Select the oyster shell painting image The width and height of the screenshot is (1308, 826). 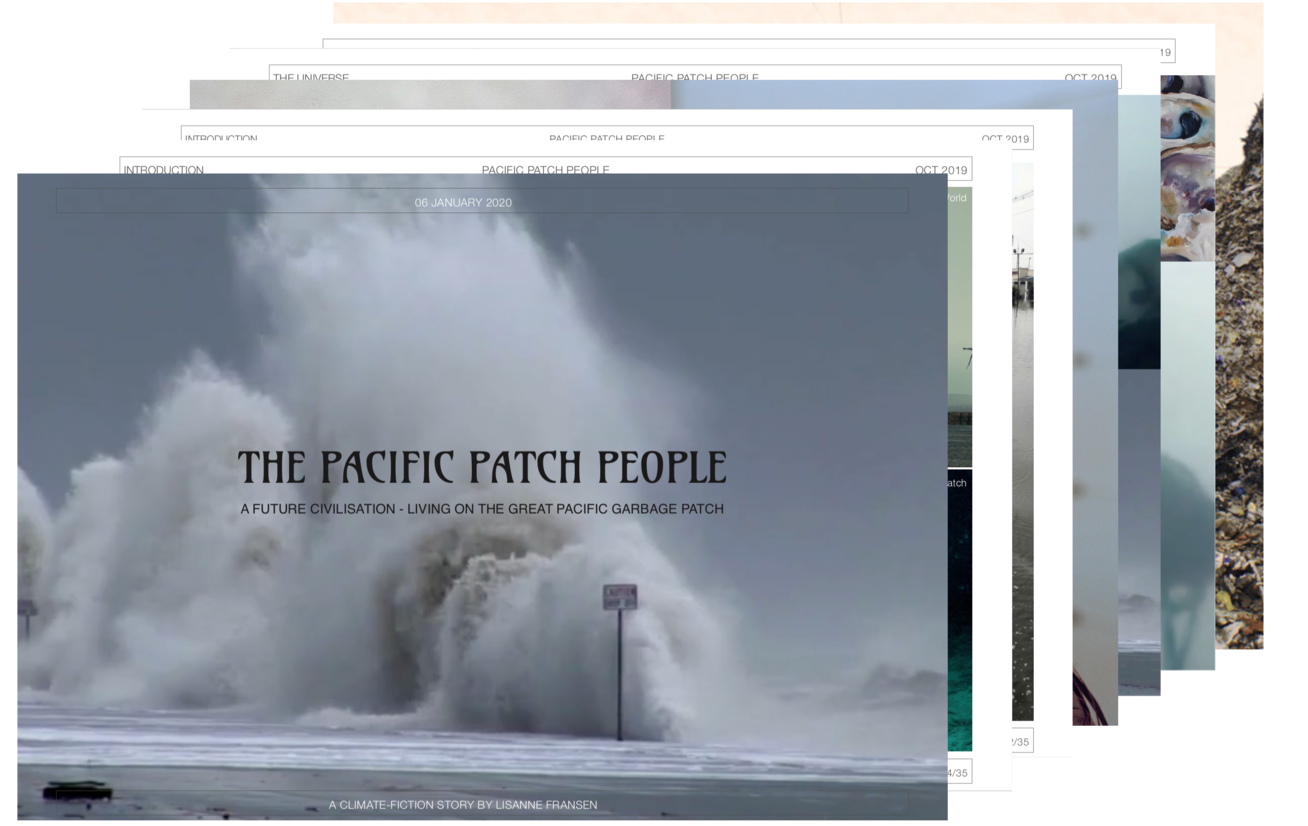pos(1187,165)
